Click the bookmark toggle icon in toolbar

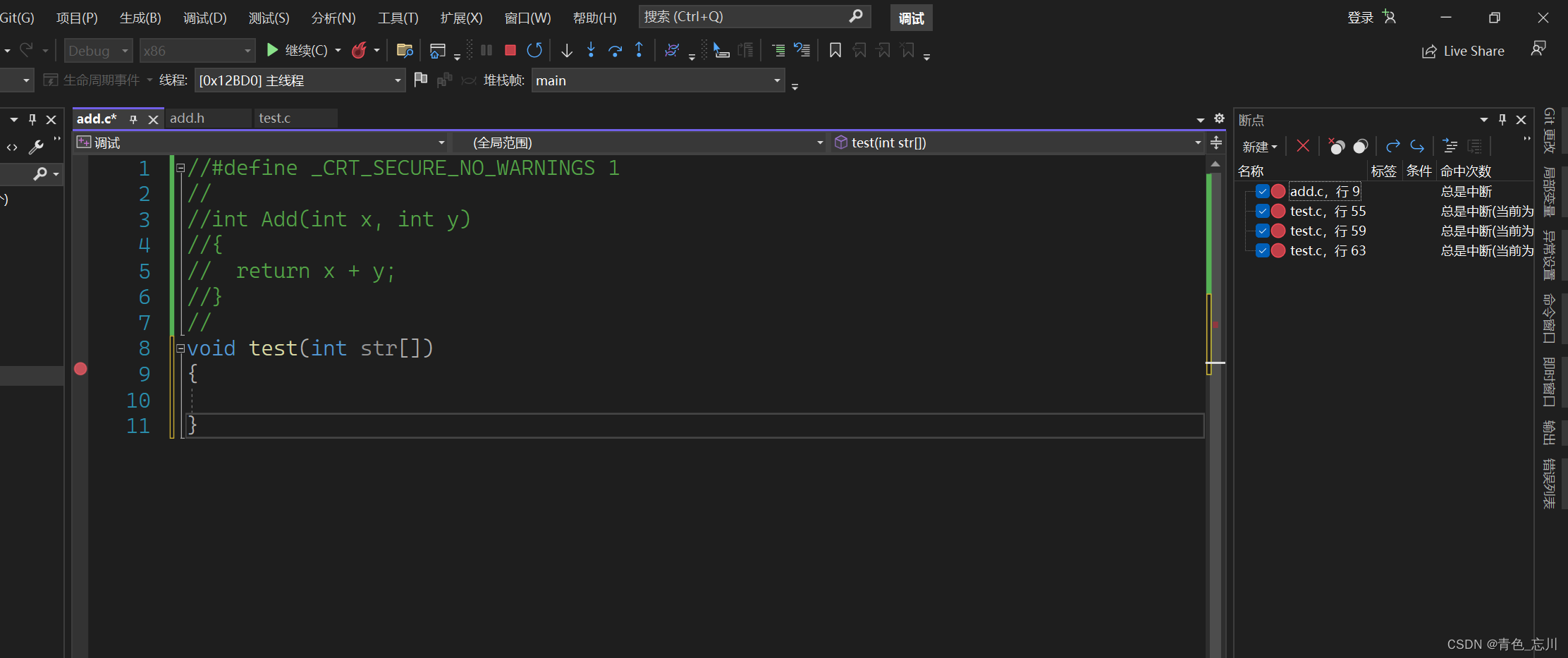(835, 50)
